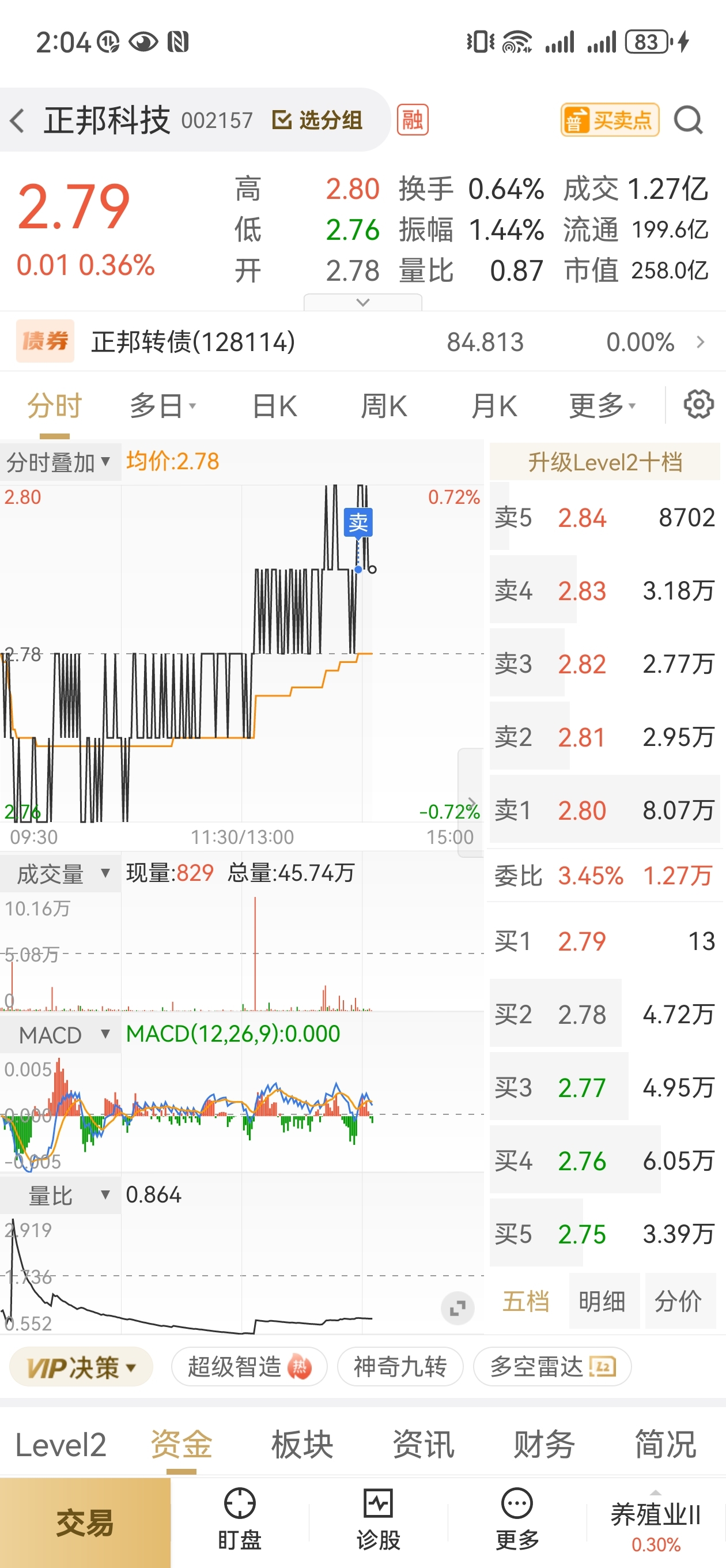The width and height of the screenshot is (726, 1568).
Task: Switch to 月K chart tab
Action: point(494,405)
